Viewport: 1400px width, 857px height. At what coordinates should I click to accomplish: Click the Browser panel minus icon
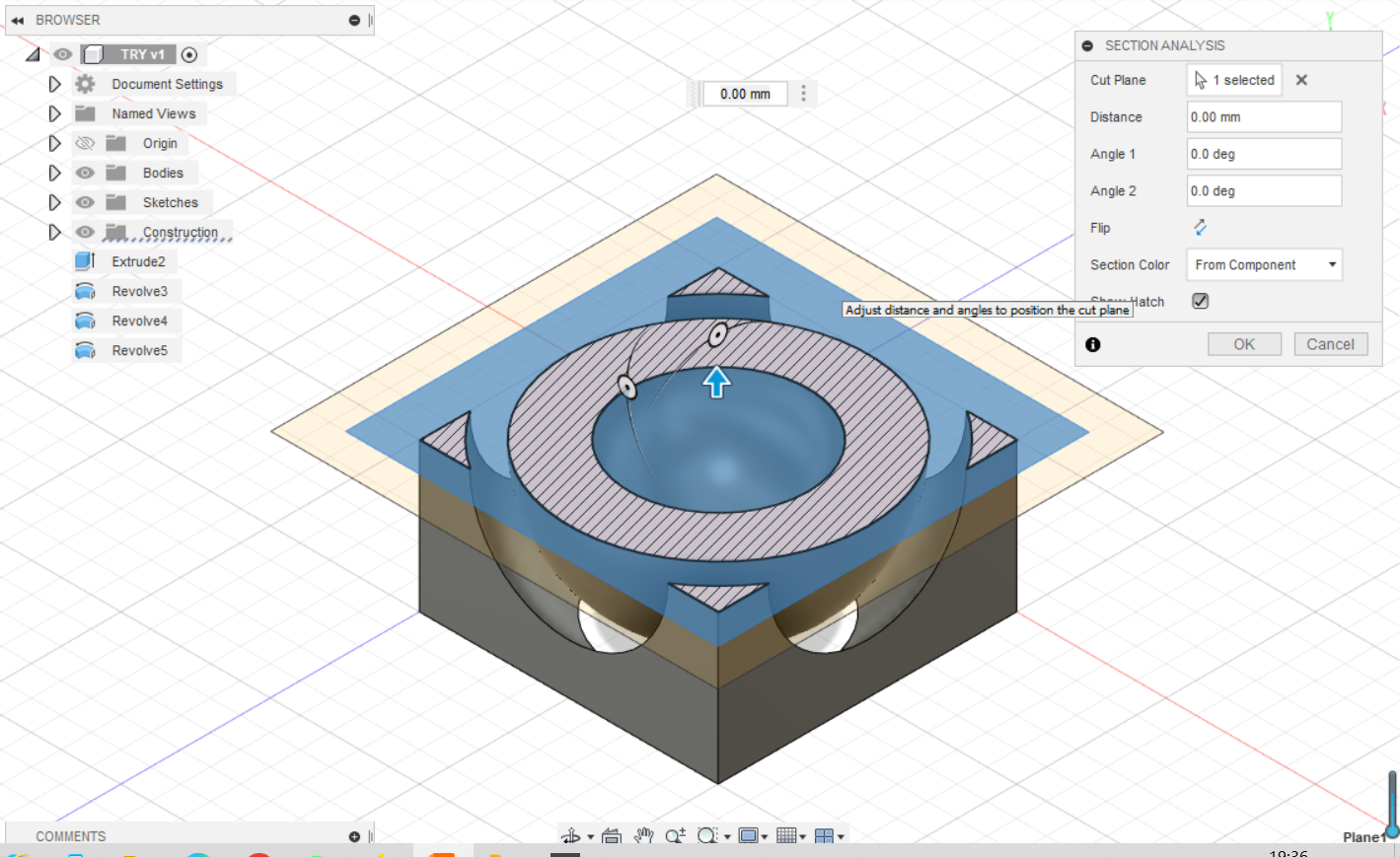click(x=354, y=20)
